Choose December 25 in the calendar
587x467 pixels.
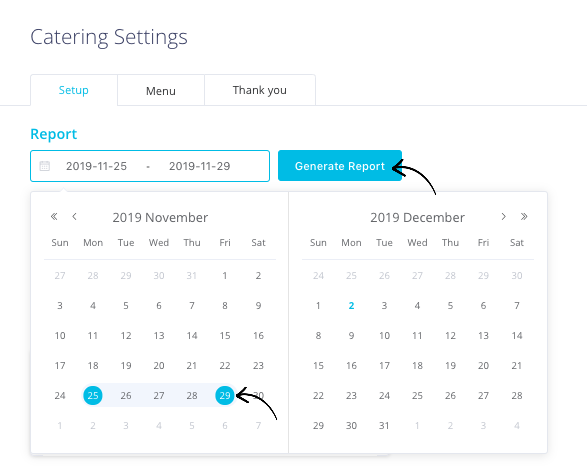tap(417, 395)
